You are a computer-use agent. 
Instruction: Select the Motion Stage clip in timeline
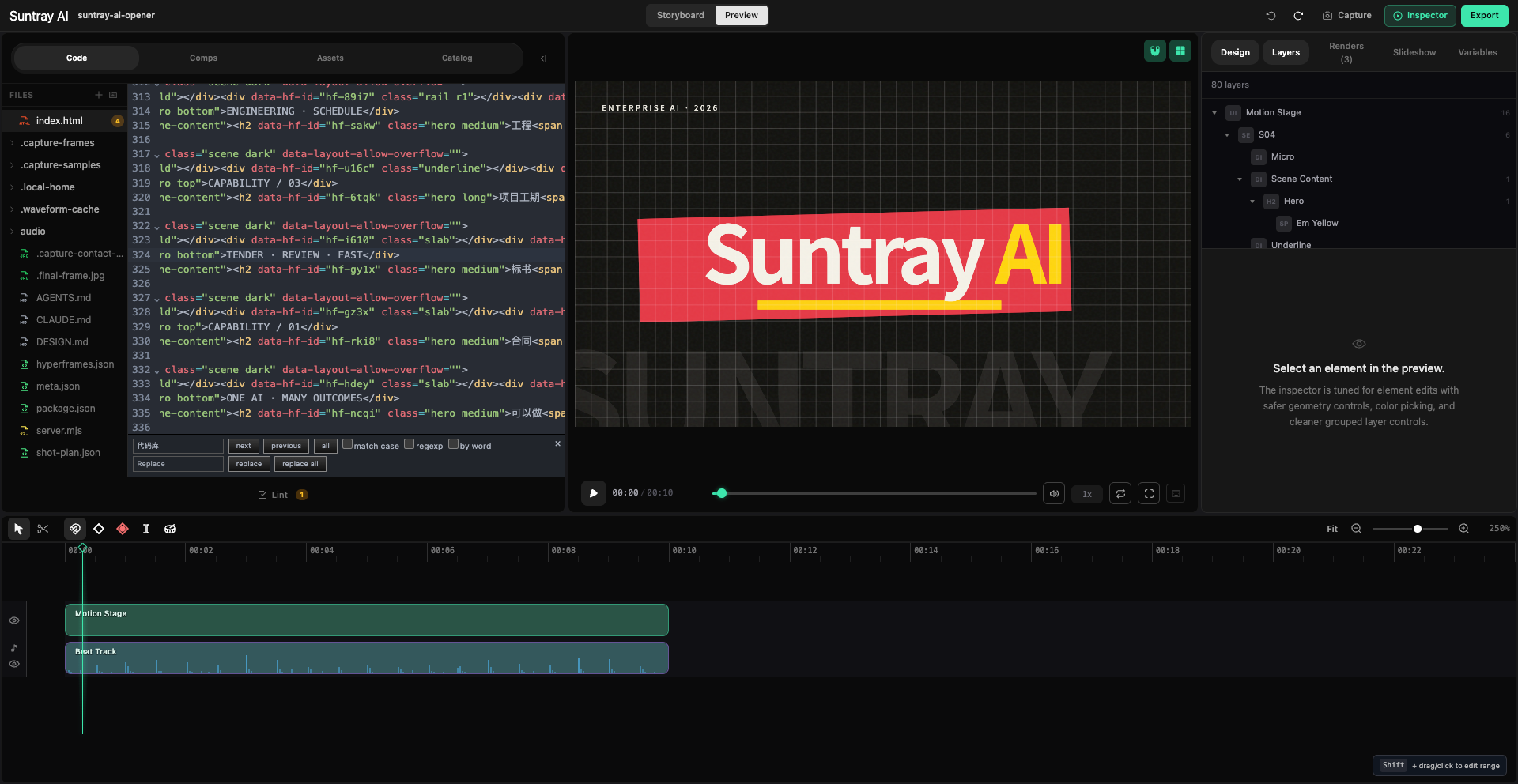pos(367,620)
